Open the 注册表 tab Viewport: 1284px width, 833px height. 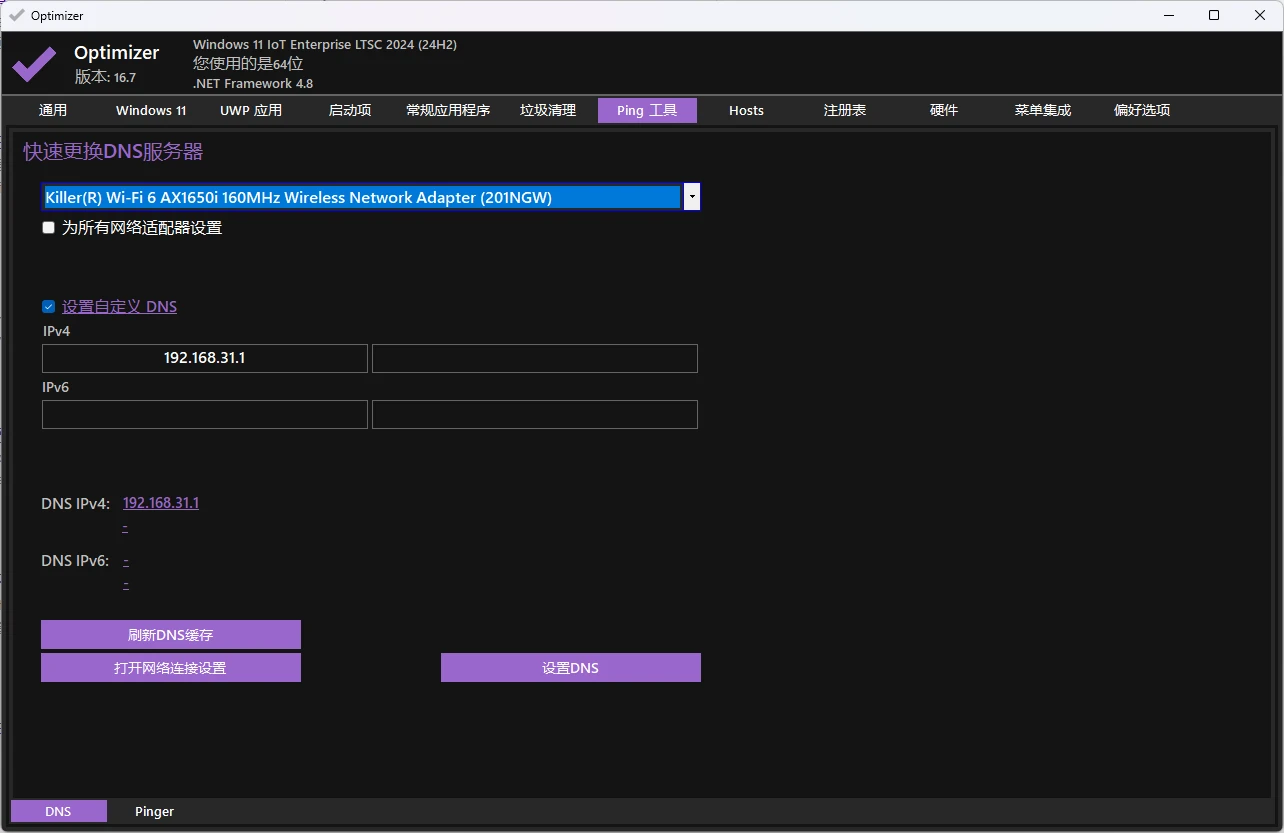[x=845, y=110]
